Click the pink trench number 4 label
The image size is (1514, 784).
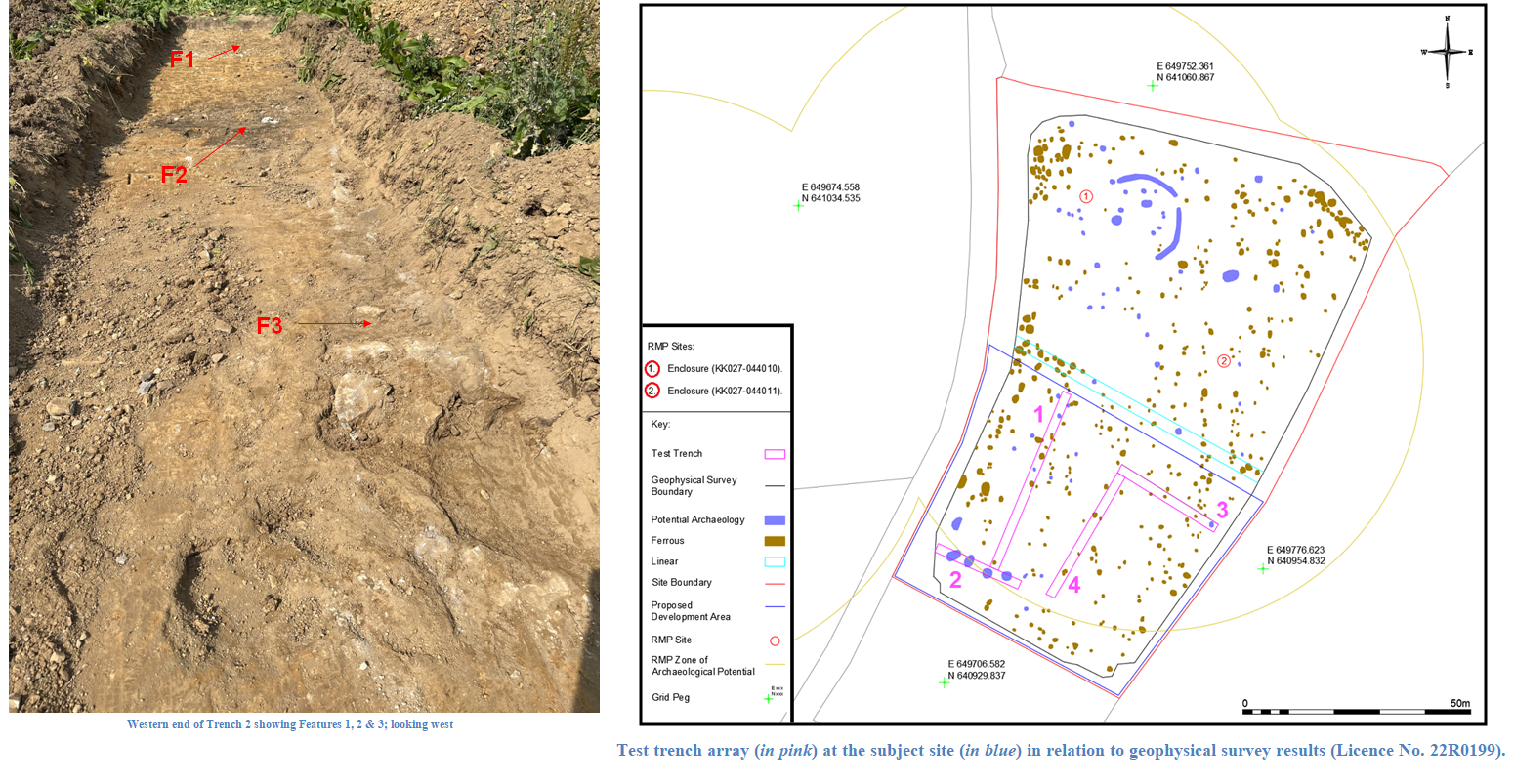tap(1073, 585)
